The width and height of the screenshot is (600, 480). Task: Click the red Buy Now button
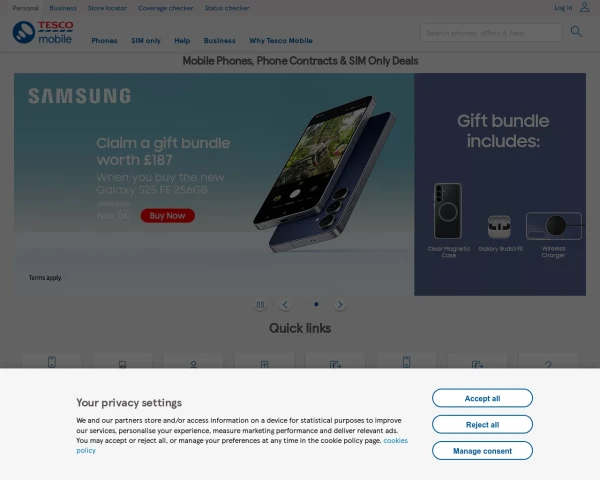[x=168, y=216]
